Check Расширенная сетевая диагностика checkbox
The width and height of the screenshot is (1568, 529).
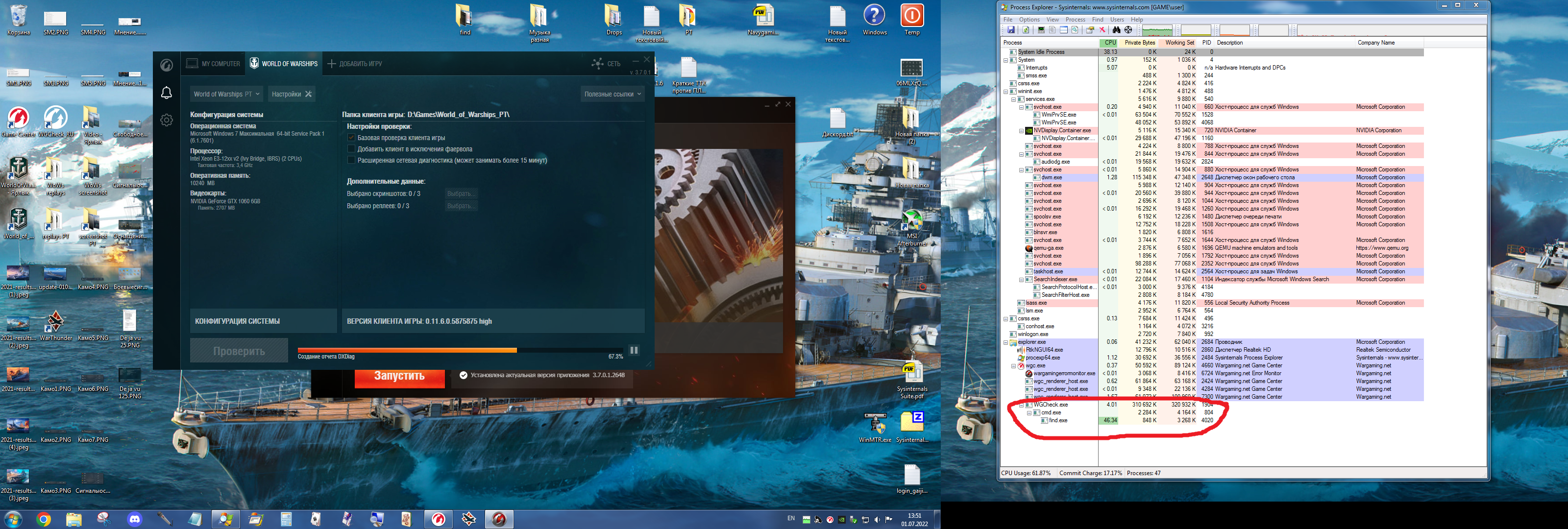click(x=351, y=160)
